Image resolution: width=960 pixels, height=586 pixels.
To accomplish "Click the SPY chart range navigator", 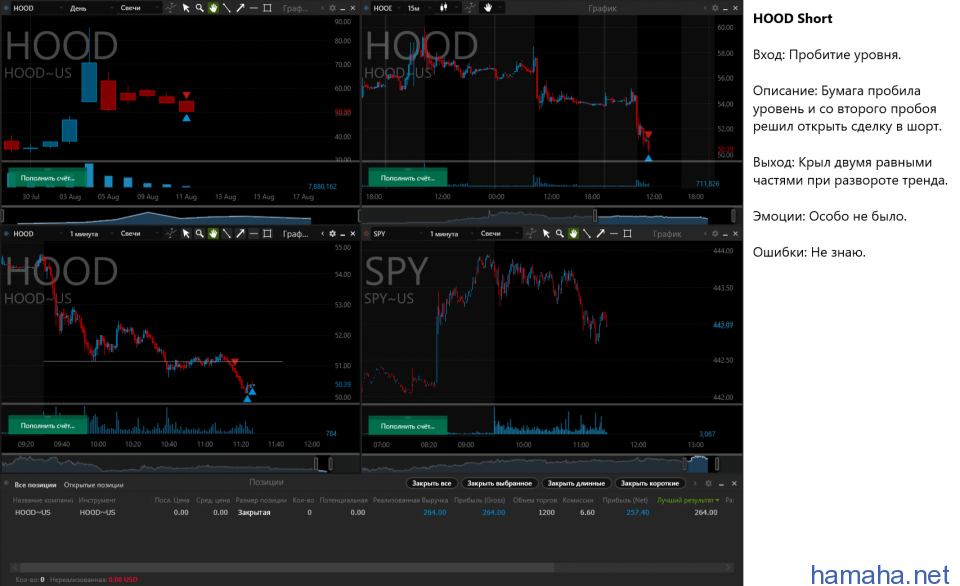I will coord(551,464).
